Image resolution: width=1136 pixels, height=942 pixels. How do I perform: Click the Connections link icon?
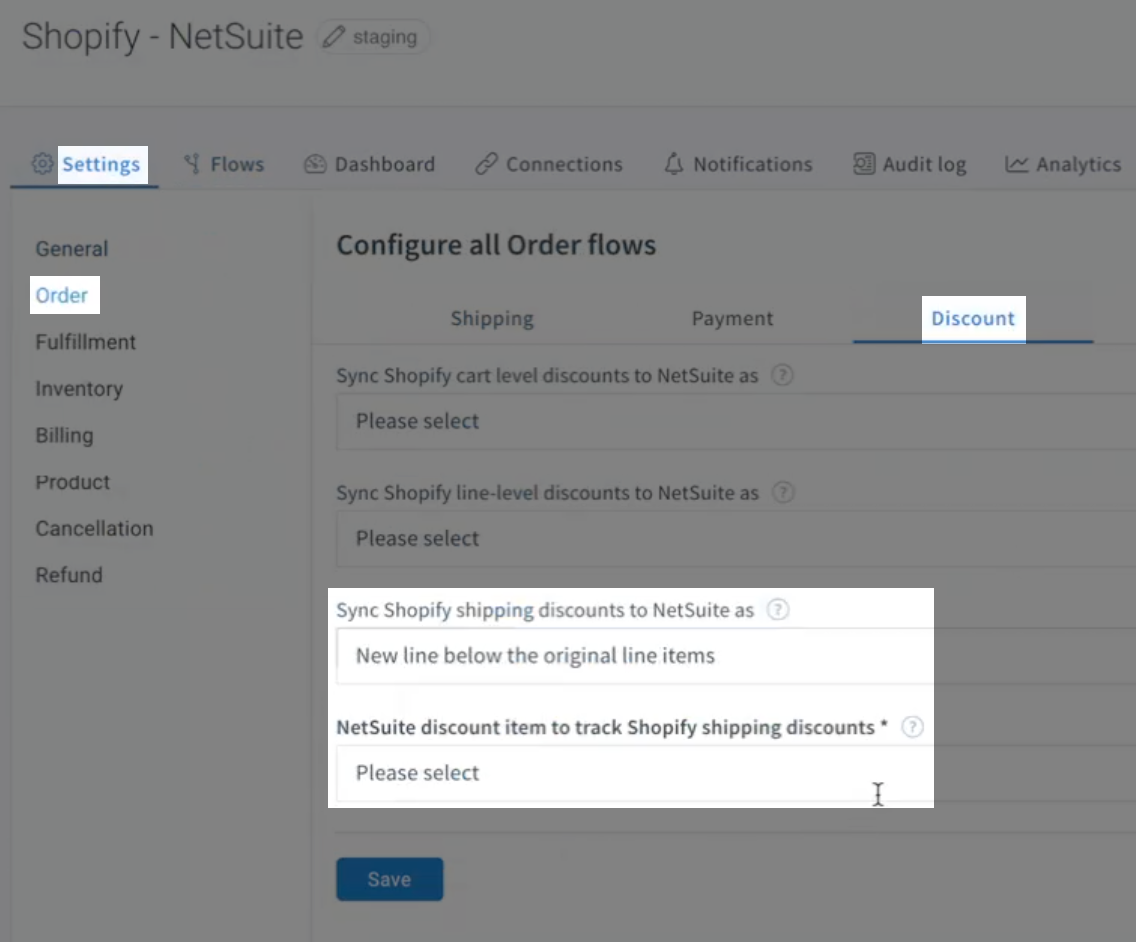tap(487, 164)
